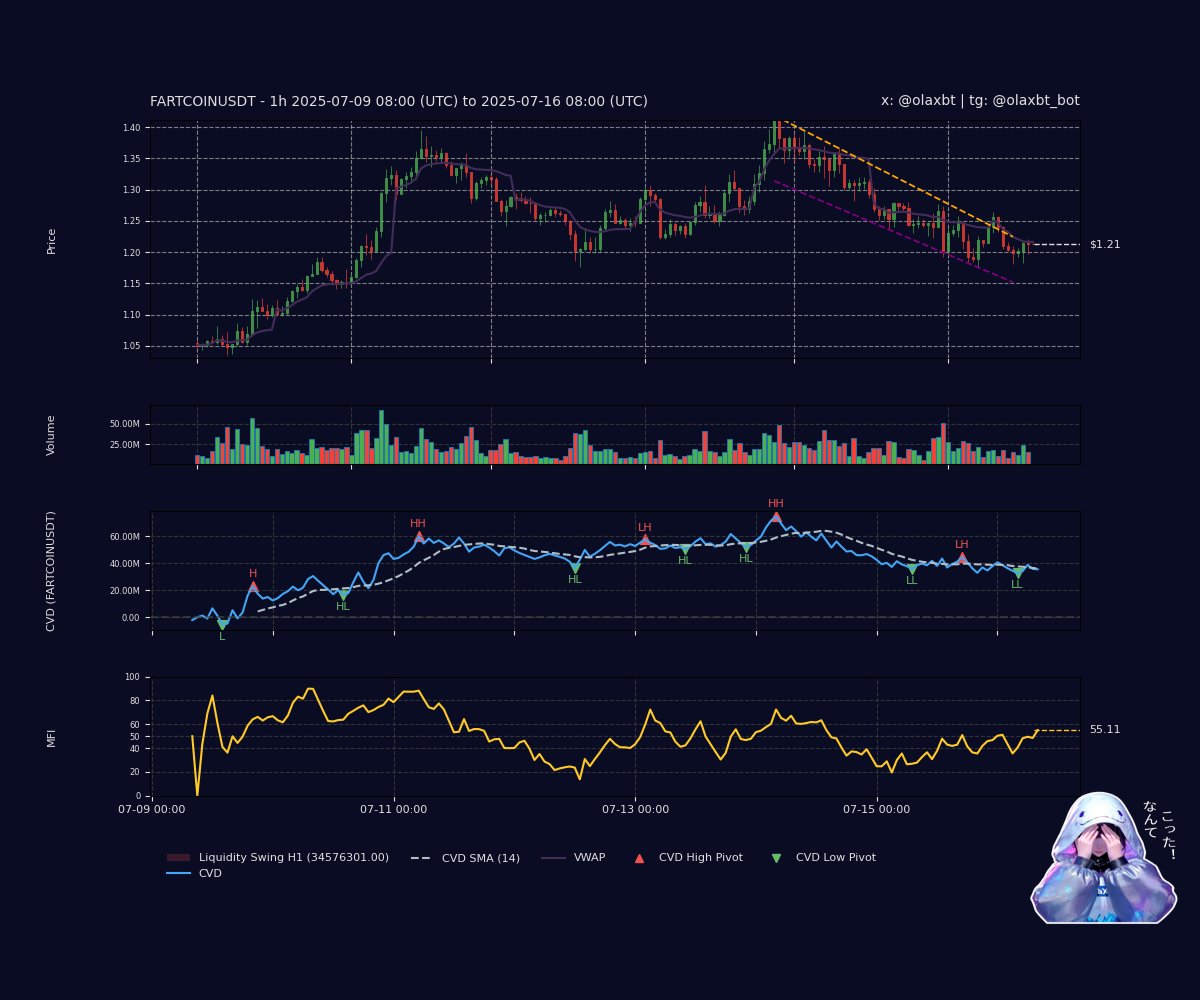This screenshot has height=1000, width=1200.
Task: Click the Price axis title
Action: [x=51, y=241]
